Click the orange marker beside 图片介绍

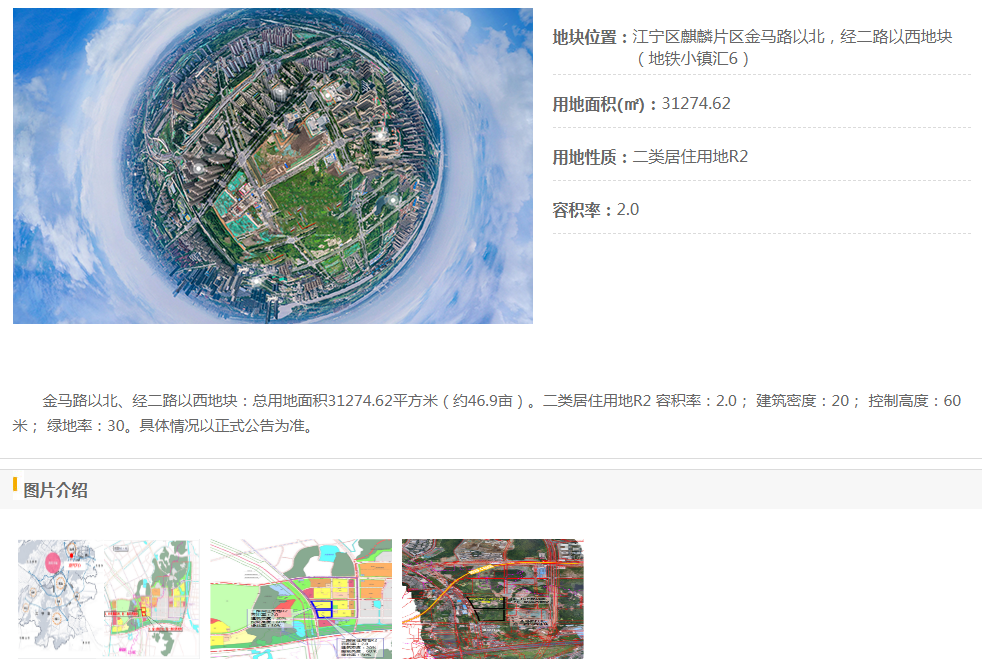click(14, 484)
